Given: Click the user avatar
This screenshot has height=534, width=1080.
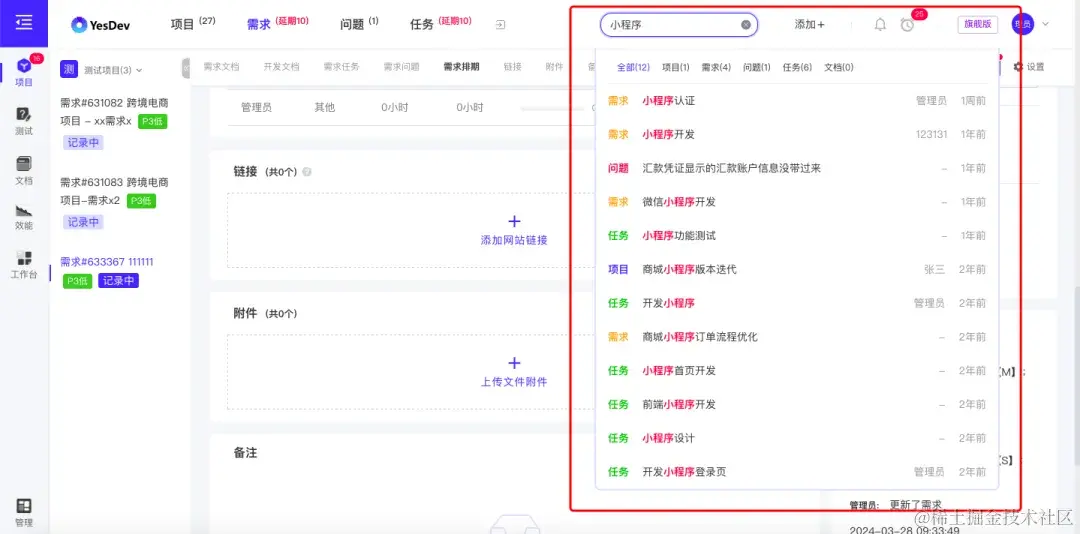Looking at the screenshot, I should [x=1023, y=24].
